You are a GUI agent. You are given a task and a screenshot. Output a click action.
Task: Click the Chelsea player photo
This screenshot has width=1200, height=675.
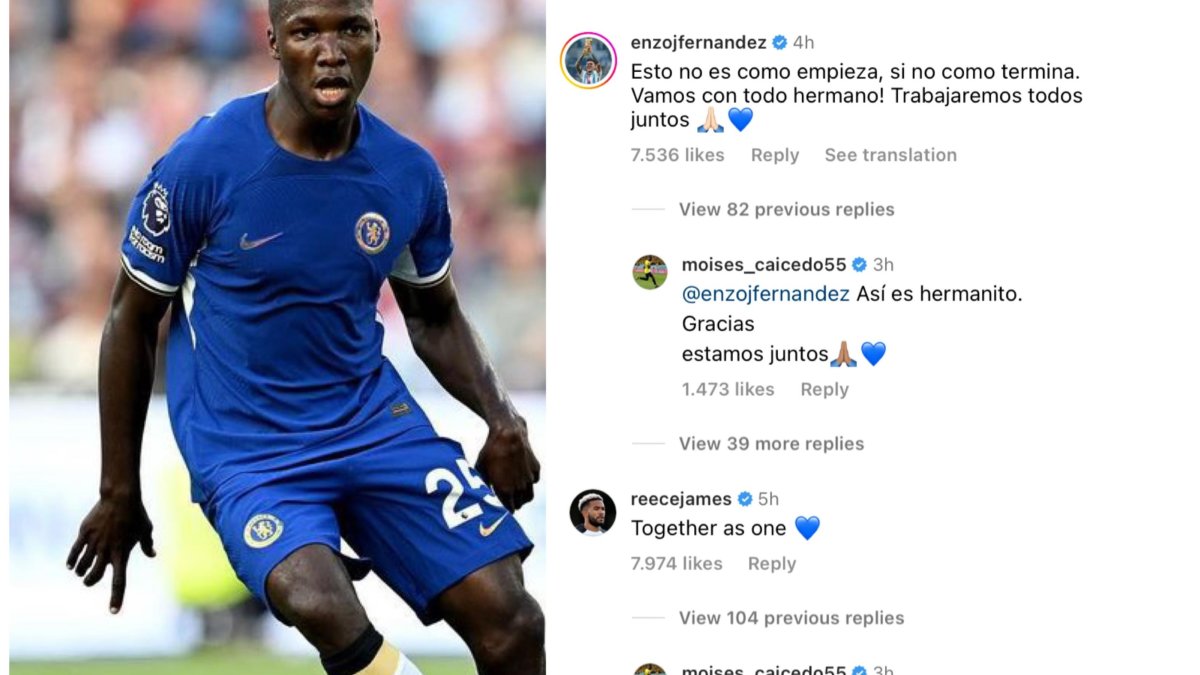pos(277,337)
